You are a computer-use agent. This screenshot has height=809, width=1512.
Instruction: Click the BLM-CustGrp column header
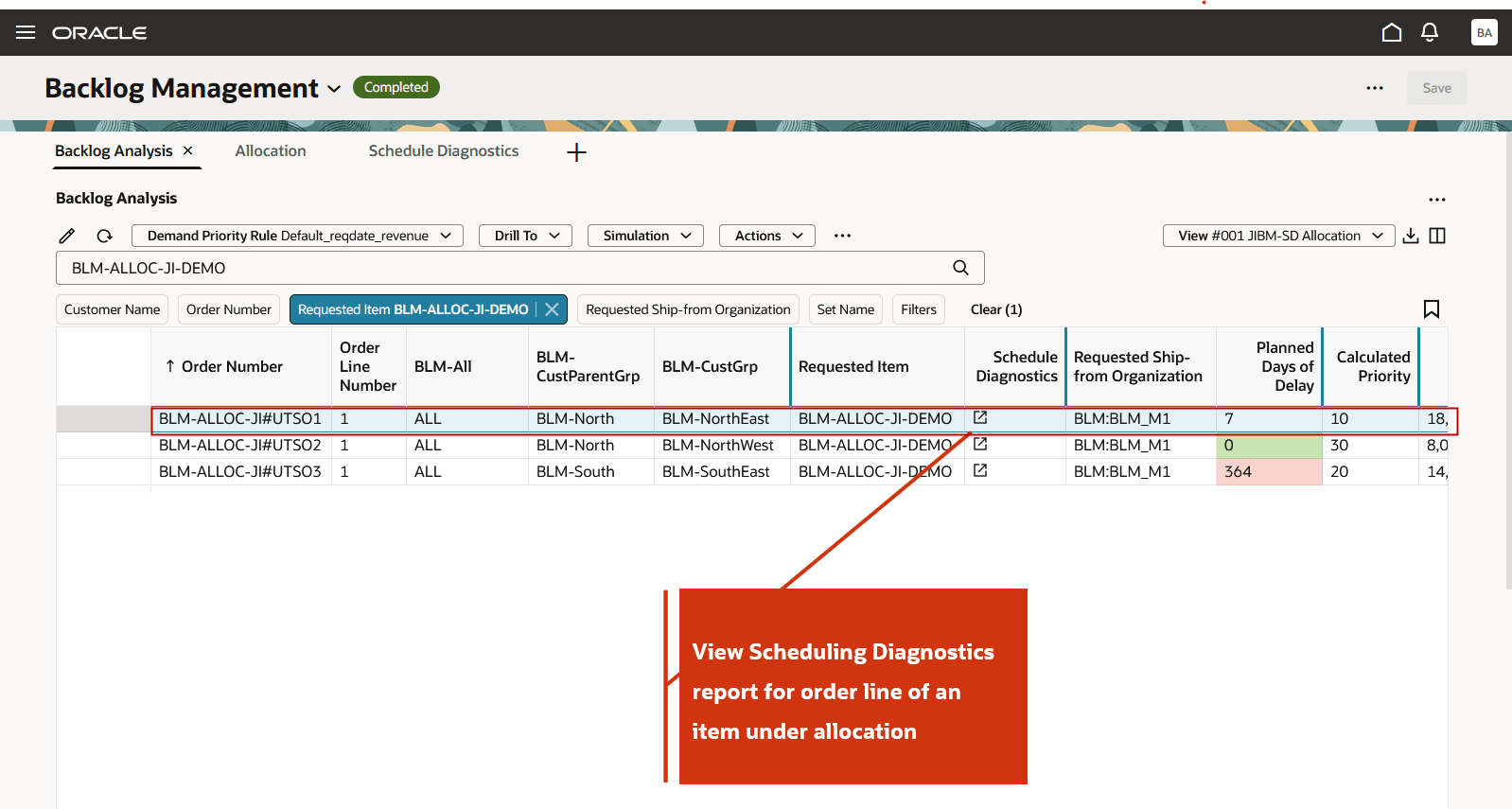[722, 366]
